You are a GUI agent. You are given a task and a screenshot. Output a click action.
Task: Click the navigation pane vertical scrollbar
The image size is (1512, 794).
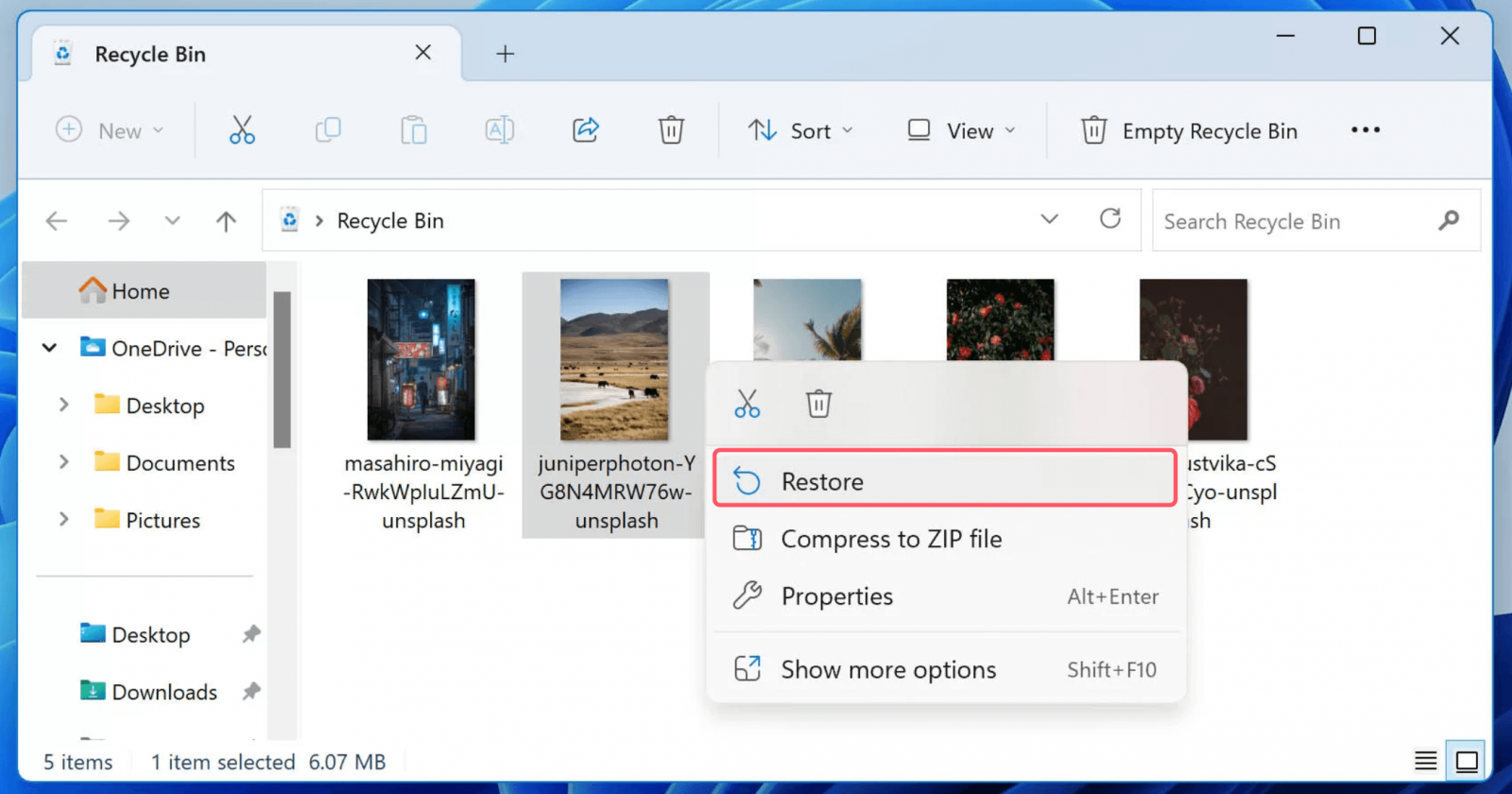pos(282,369)
